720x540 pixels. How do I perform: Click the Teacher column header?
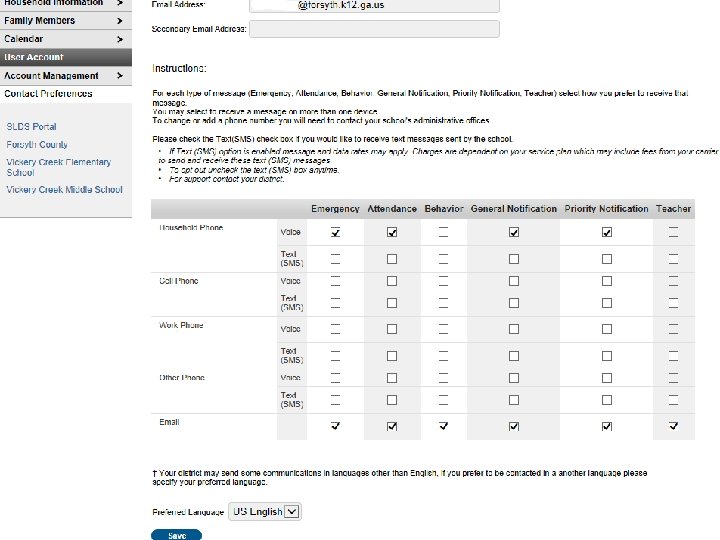click(673, 209)
